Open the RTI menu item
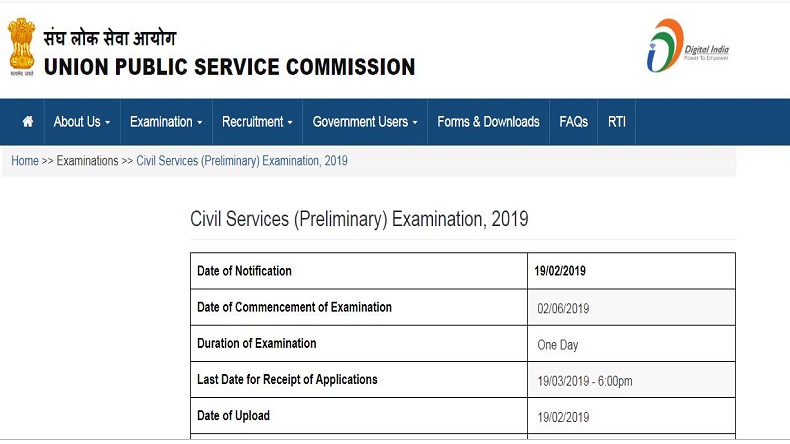 (x=616, y=122)
